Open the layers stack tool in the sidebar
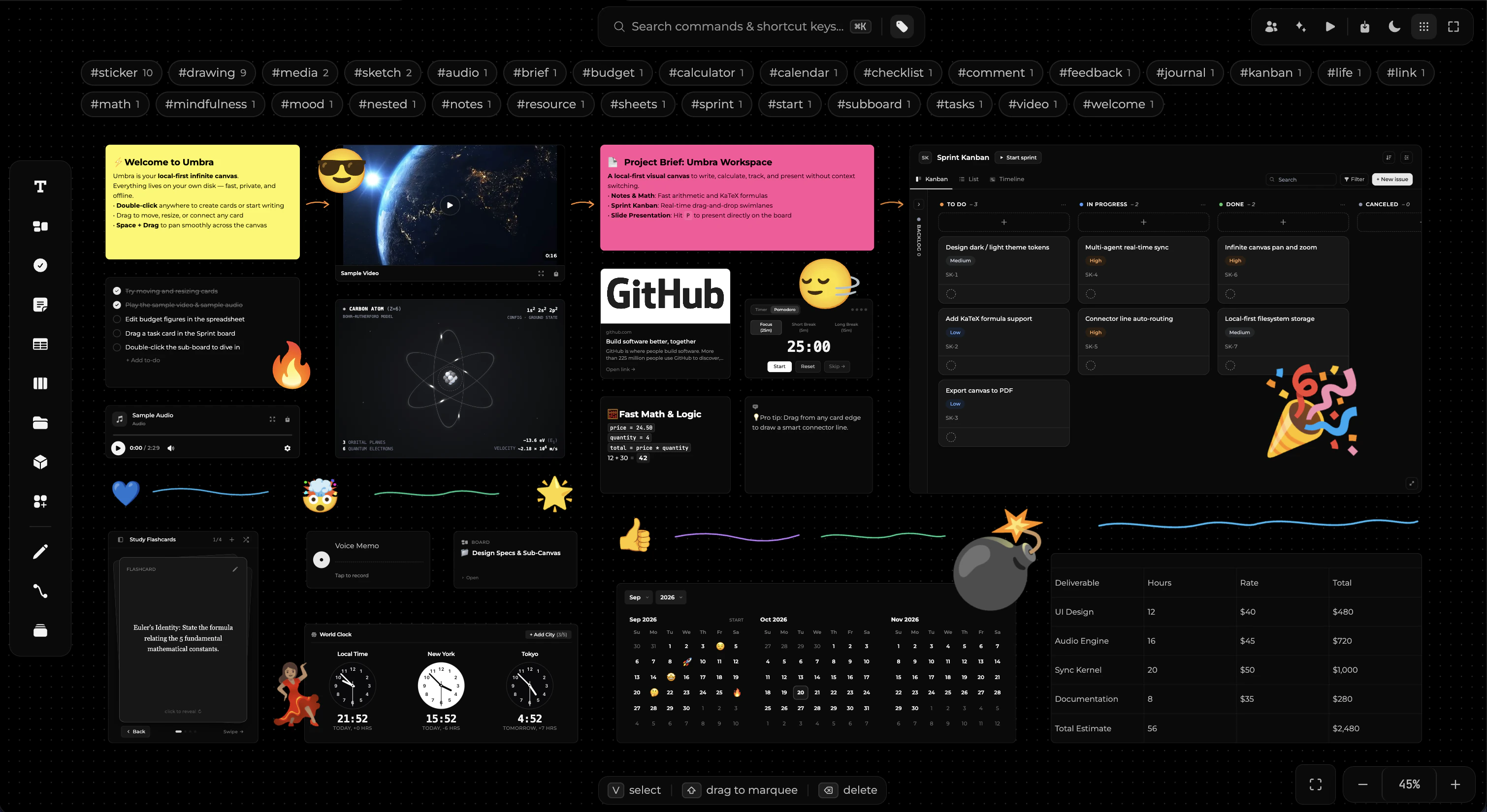This screenshot has height=812, width=1487. point(40,630)
